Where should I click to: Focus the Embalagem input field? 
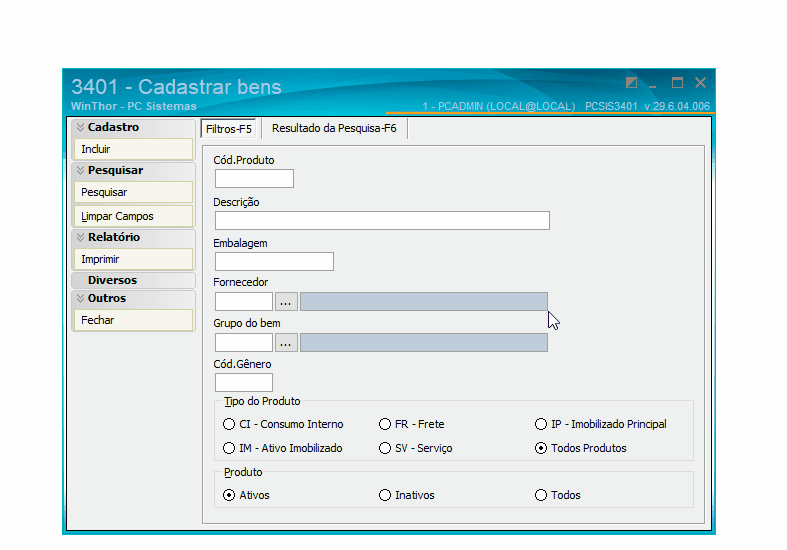point(275,261)
